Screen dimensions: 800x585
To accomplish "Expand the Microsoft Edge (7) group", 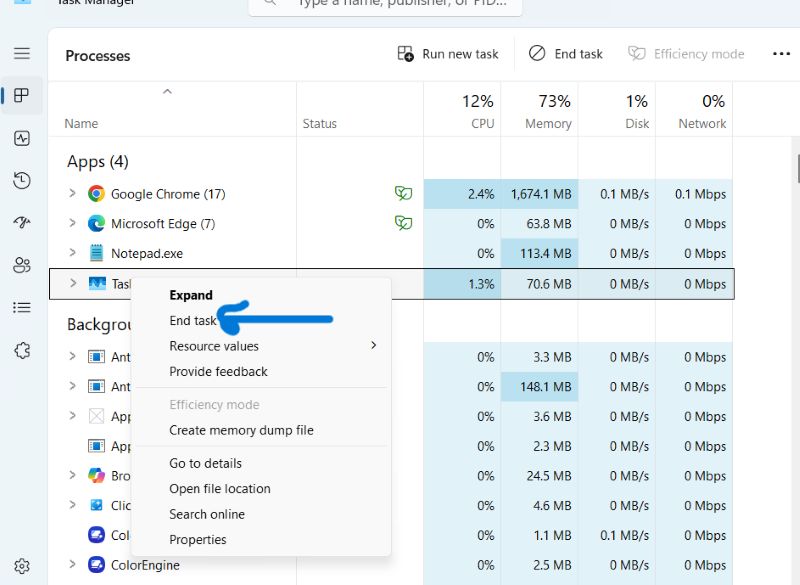I will [72, 223].
